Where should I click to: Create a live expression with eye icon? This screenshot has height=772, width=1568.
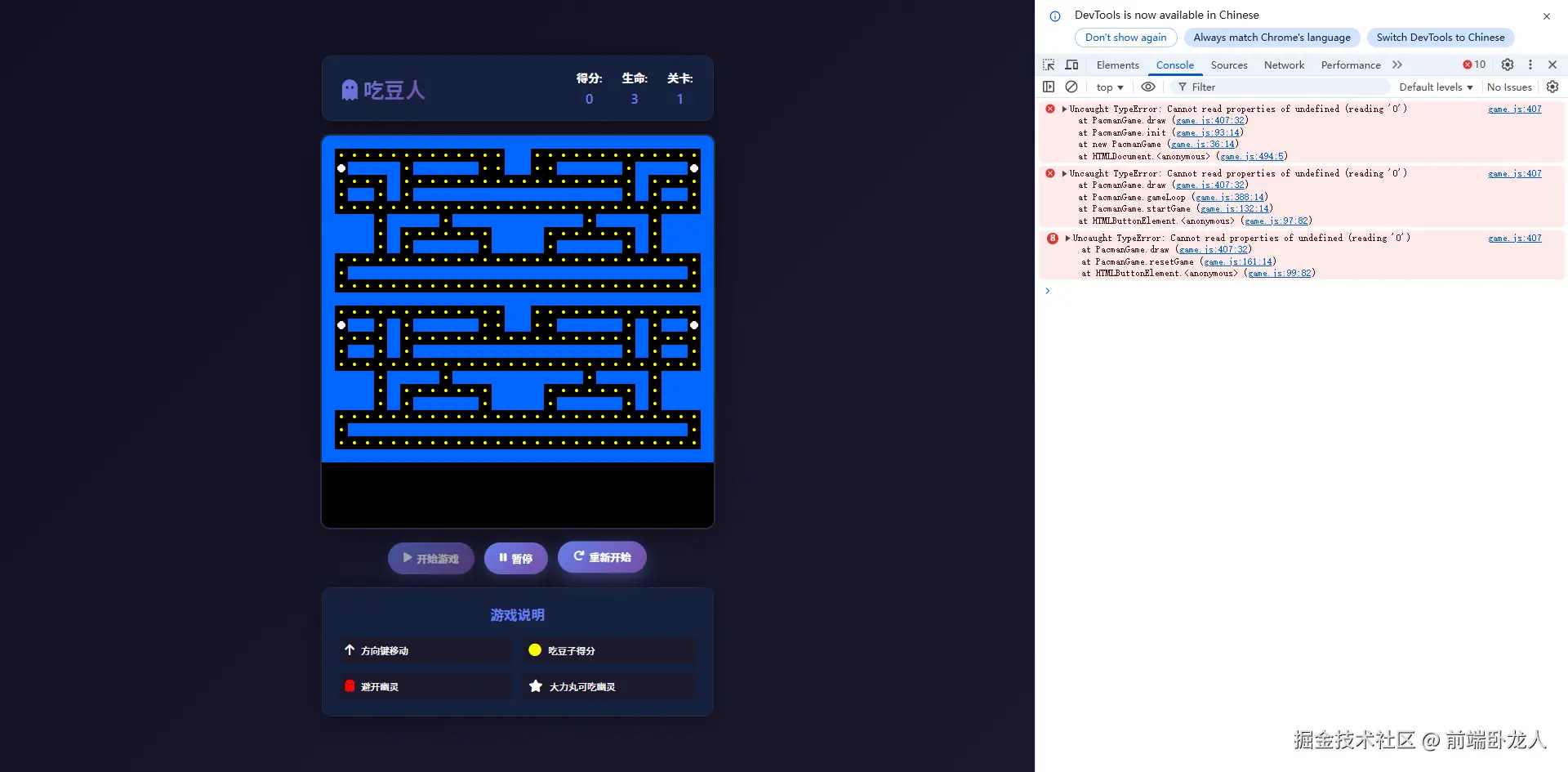[x=1148, y=87]
